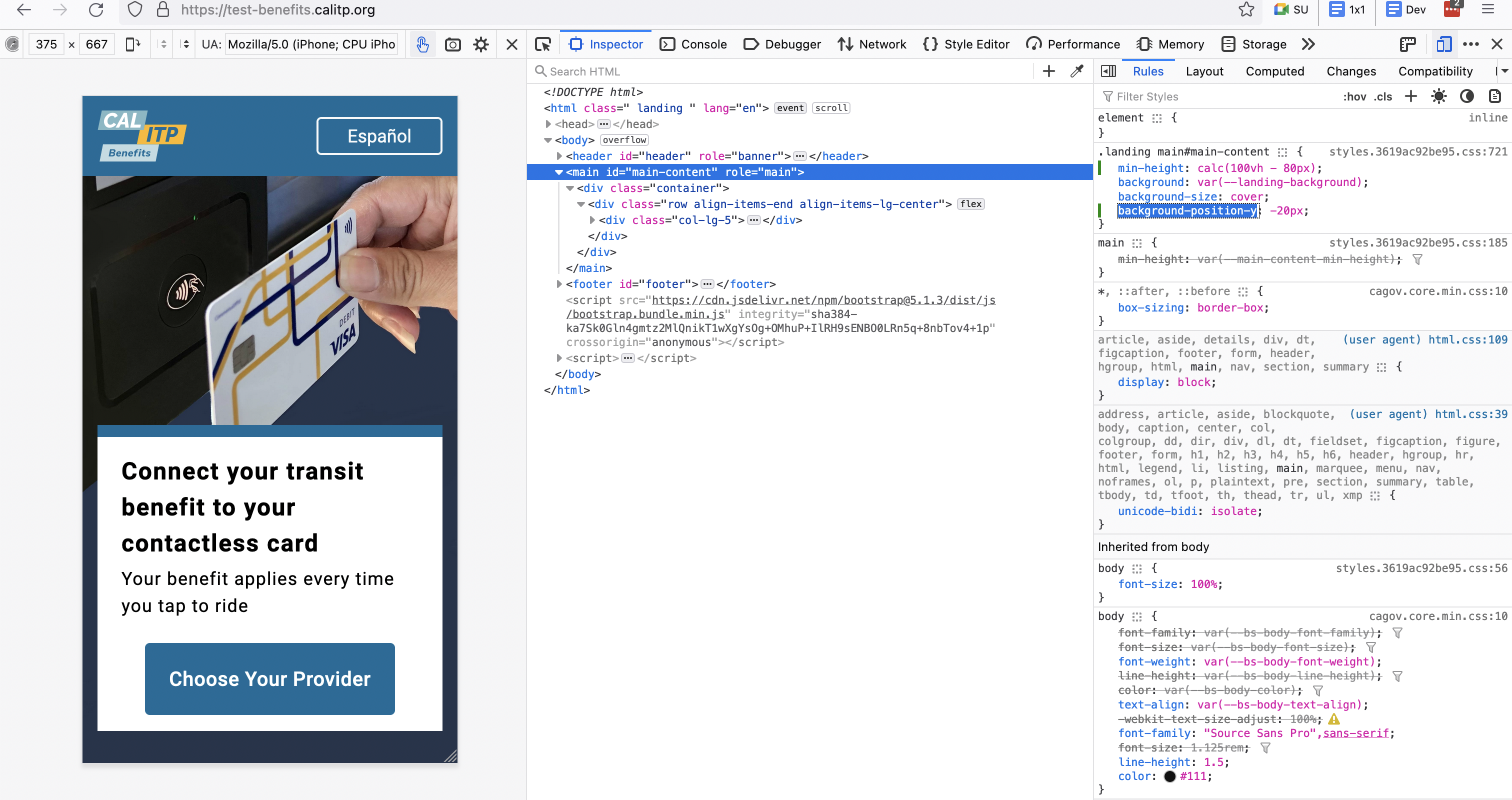
Task: Take a screenshot of the viewport
Action: point(452,44)
